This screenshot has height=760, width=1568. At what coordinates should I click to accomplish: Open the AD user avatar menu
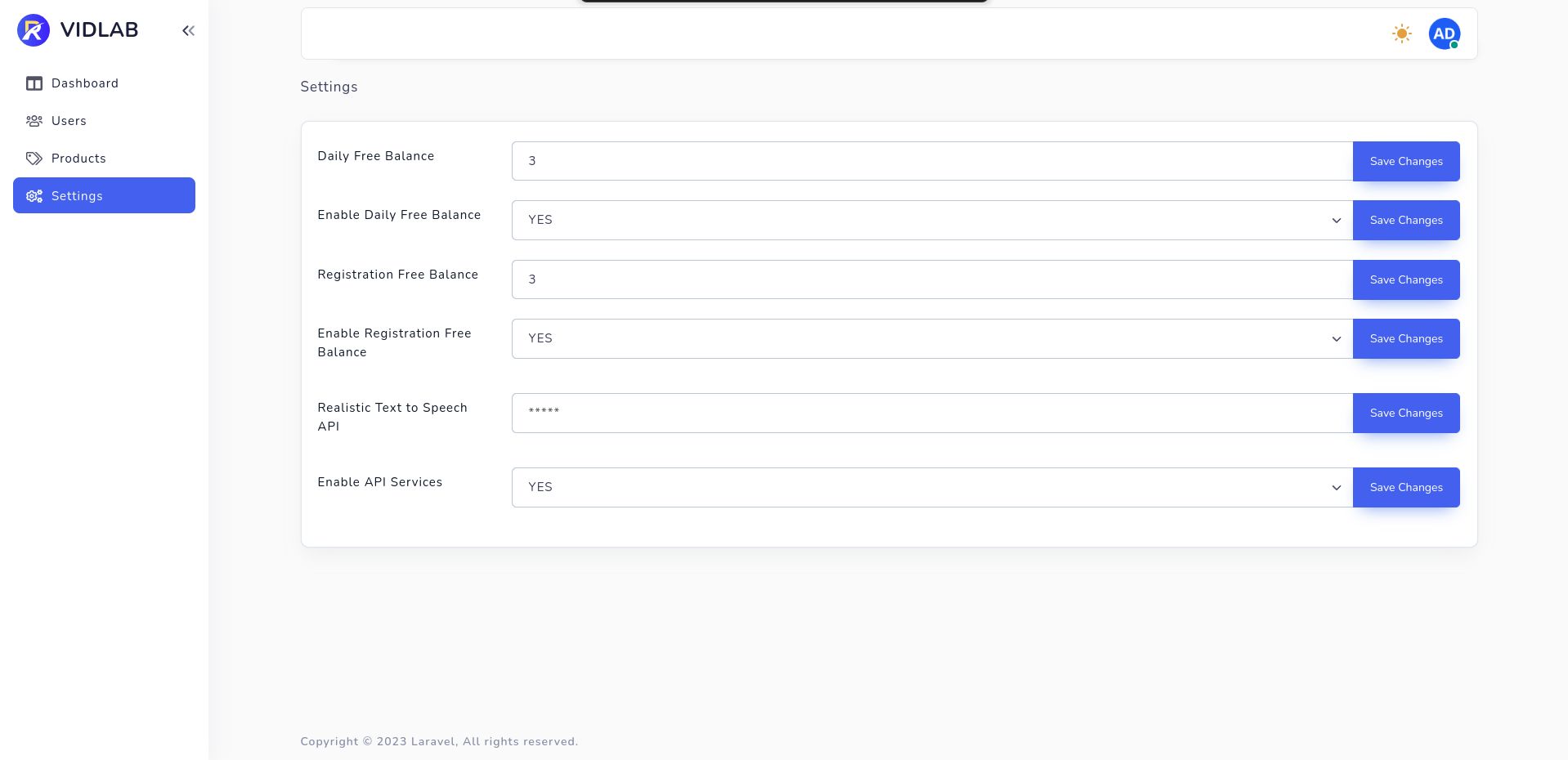click(1445, 34)
